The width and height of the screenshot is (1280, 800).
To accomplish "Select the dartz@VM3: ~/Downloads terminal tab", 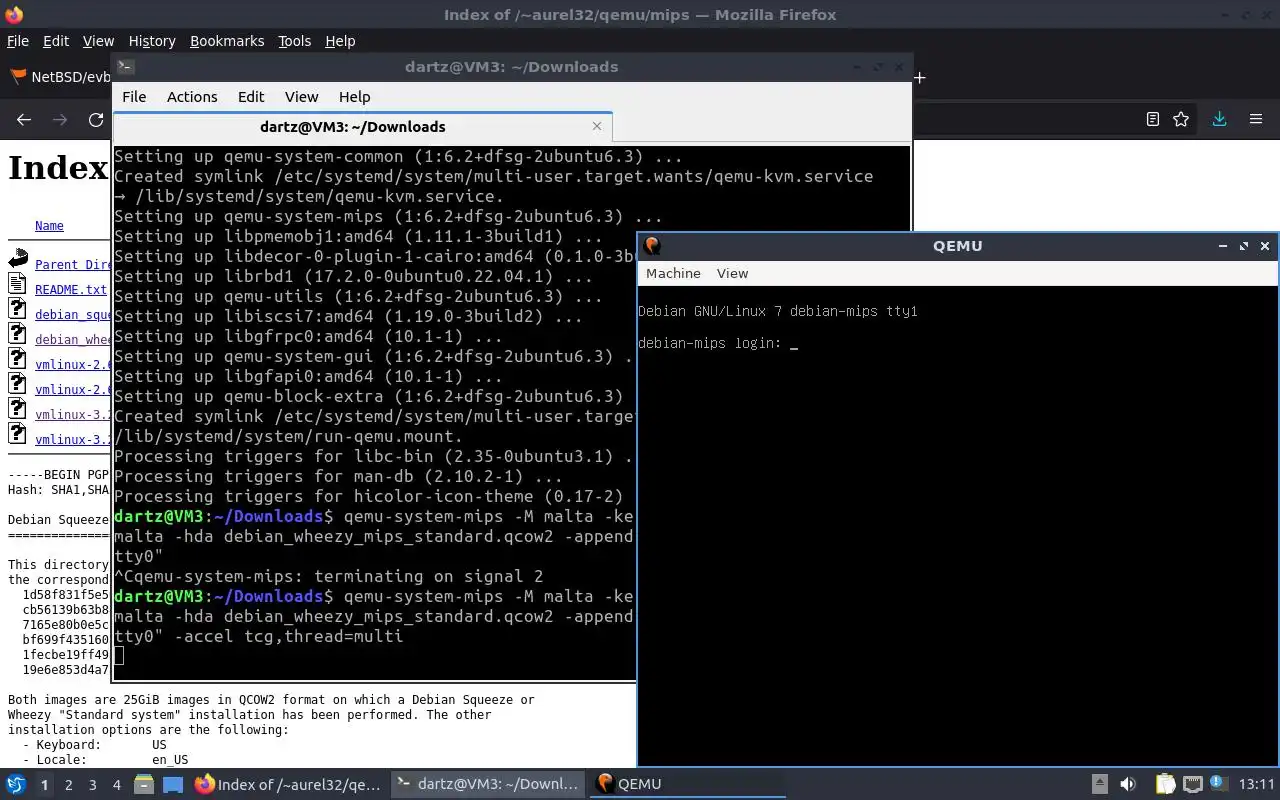I will tap(362, 127).
